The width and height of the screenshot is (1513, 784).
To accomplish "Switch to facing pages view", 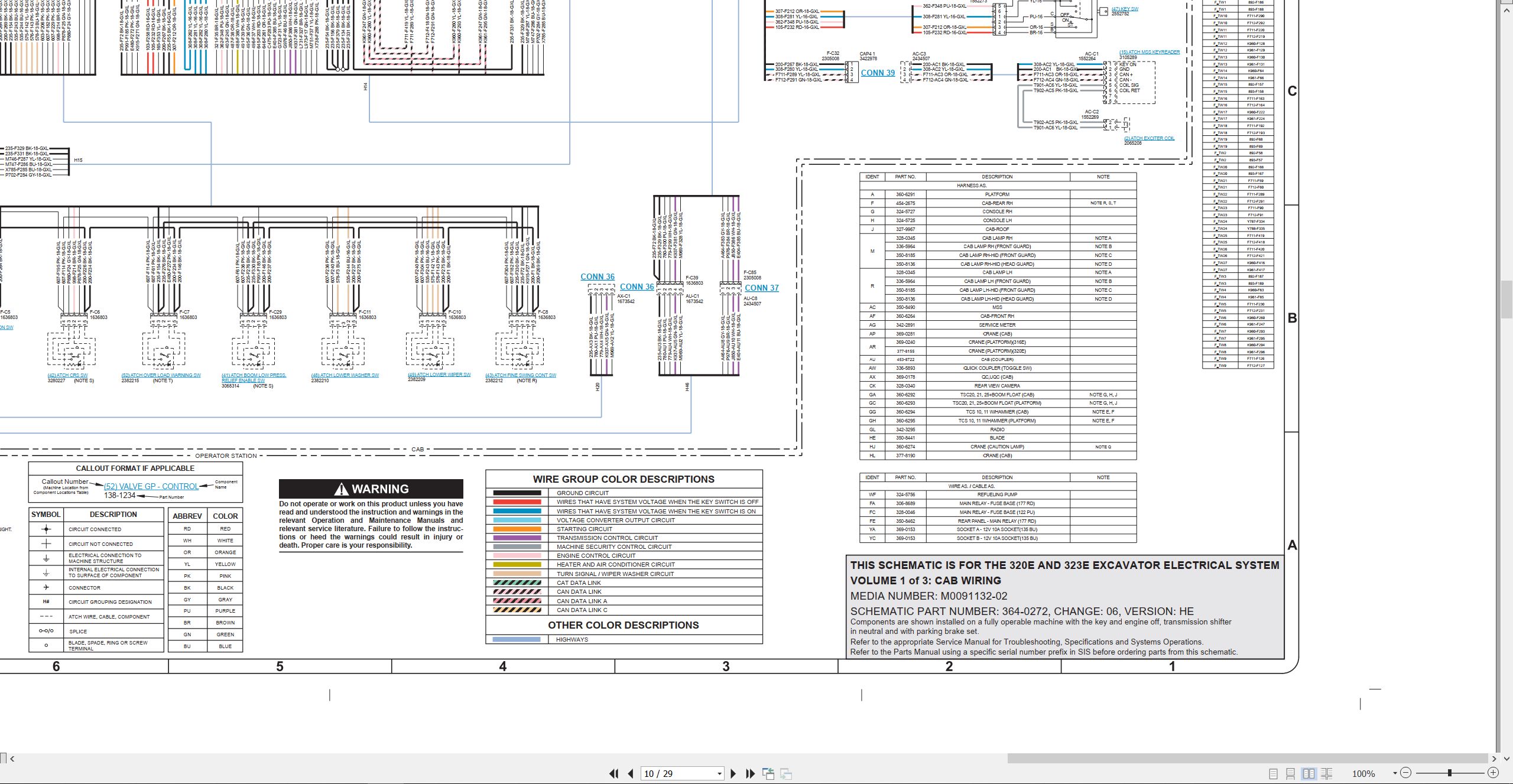I will (x=1309, y=773).
